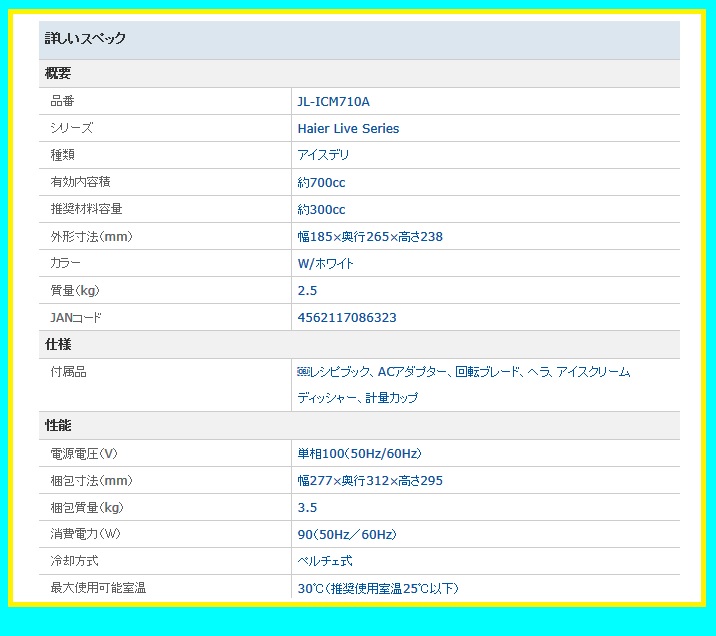Click the ペルチェ式 cooling method value
Viewport: 716px width, 636px height.
coord(324,562)
